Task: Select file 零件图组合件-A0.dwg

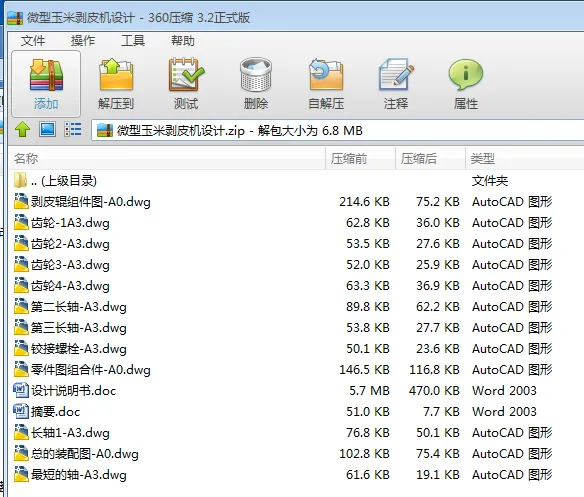Action: (x=296, y=370)
